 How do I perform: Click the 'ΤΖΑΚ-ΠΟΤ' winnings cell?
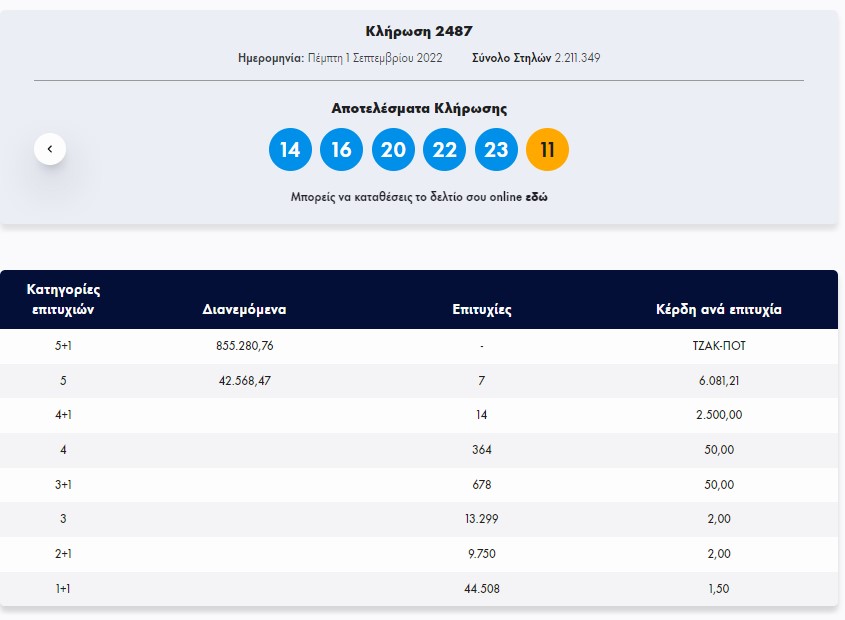(x=718, y=346)
